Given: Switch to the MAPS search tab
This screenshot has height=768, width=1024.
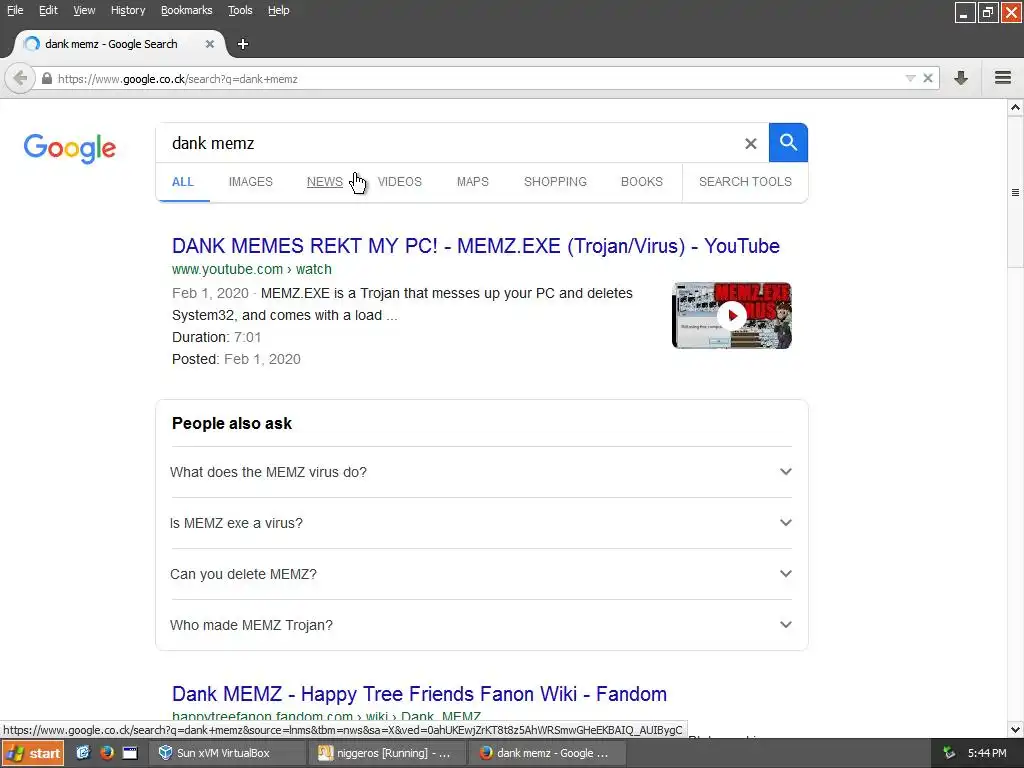Looking at the screenshot, I should (x=473, y=182).
